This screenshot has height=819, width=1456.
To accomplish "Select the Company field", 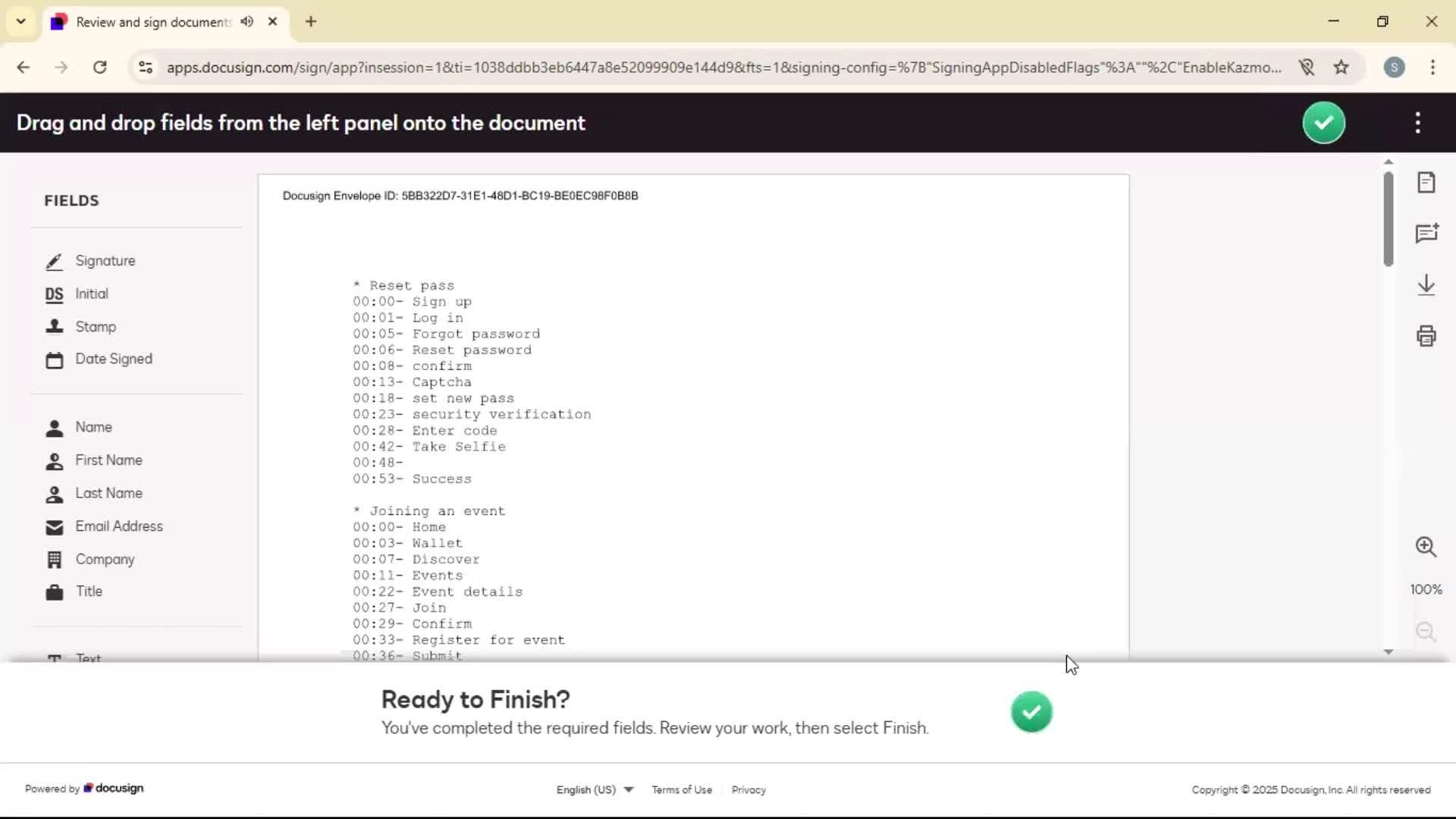I will 90,560.
